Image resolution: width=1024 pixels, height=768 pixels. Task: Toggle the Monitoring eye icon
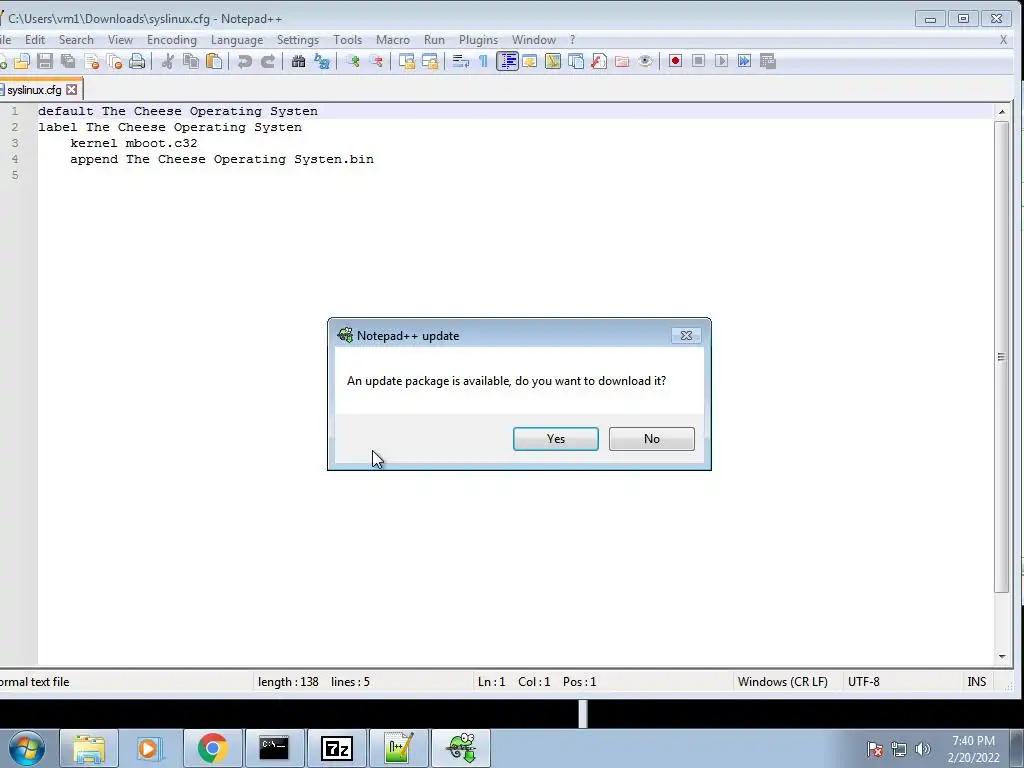(x=645, y=61)
